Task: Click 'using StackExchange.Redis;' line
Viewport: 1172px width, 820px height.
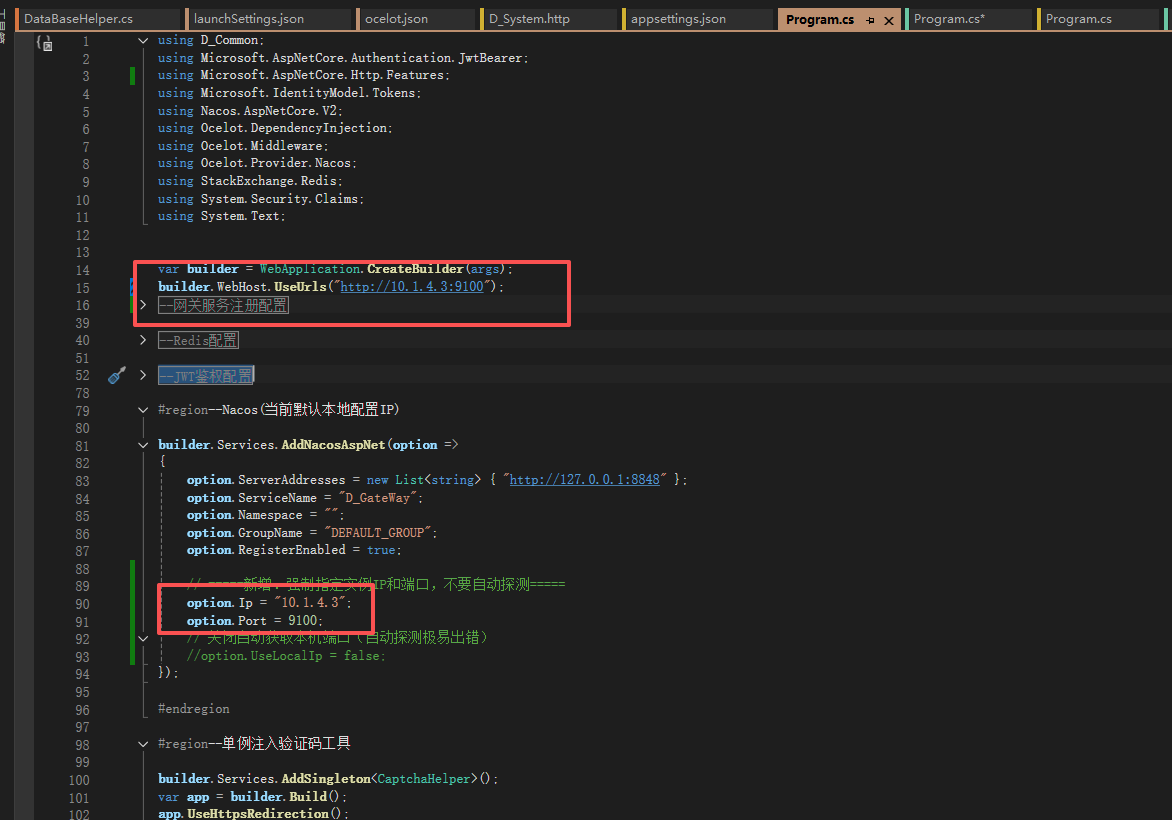Action: coord(250,181)
